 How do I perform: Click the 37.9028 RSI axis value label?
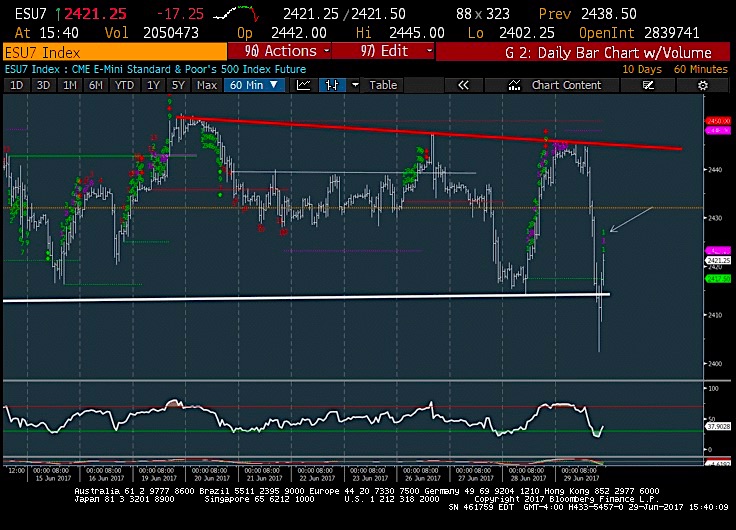click(x=719, y=426)
